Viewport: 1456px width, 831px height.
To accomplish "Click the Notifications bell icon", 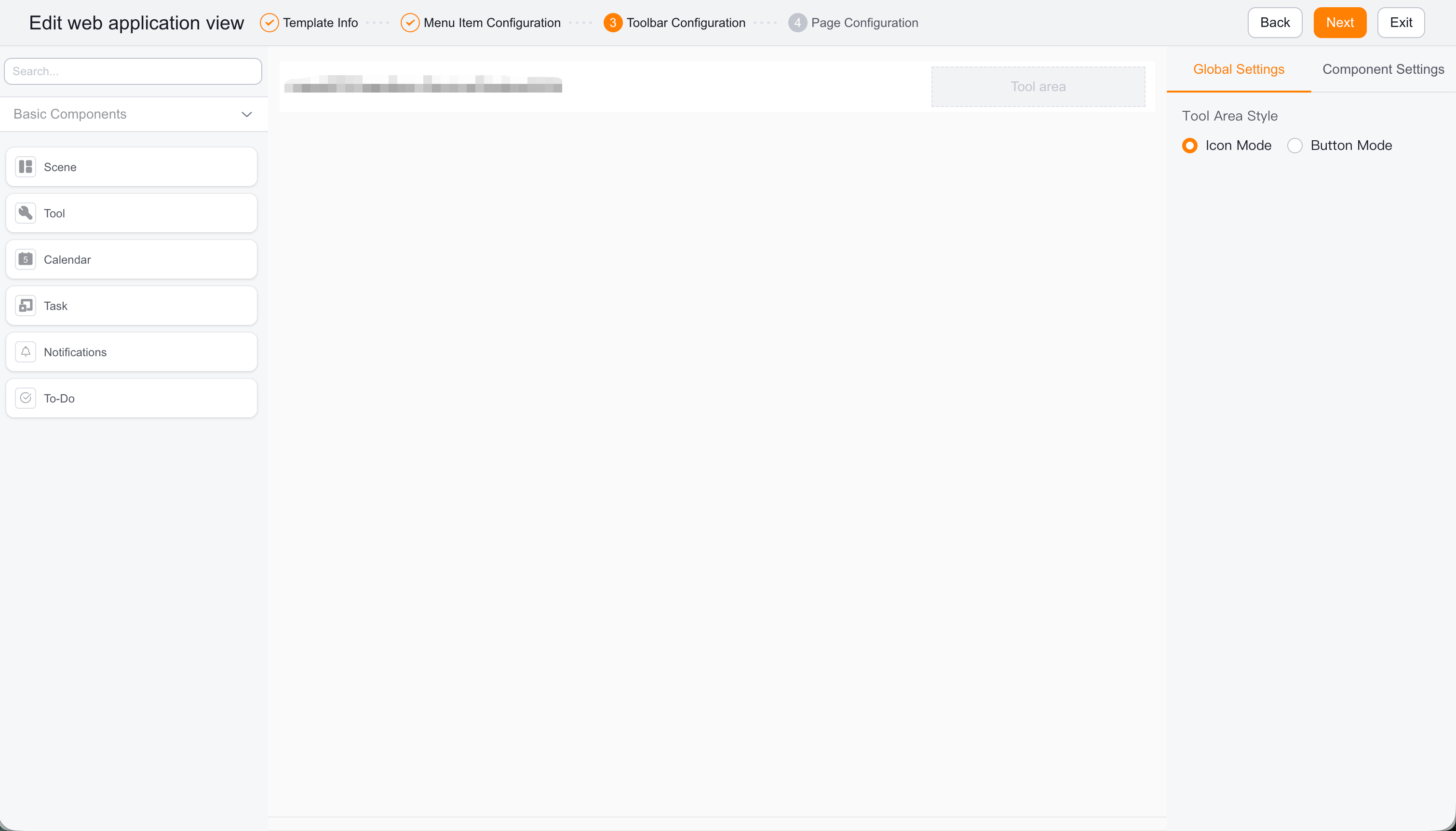I will [26, 351].
